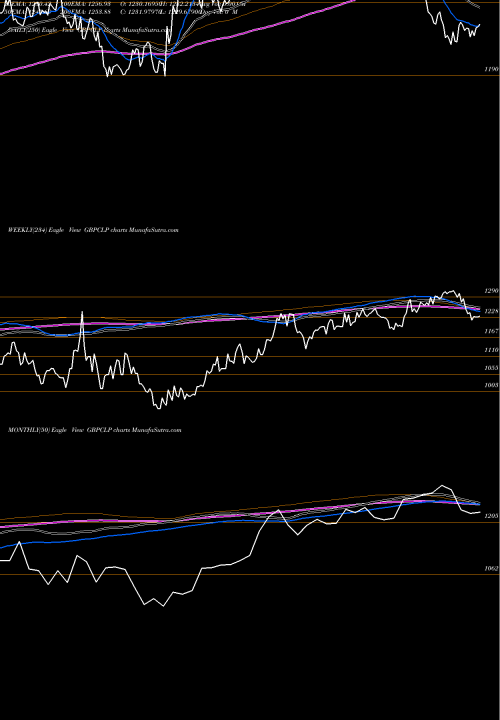Click the MONTHLY(50) Eagle View chart title
This screenshot has width=500, height=720.
pyautogui.click(x=95, y=430)
